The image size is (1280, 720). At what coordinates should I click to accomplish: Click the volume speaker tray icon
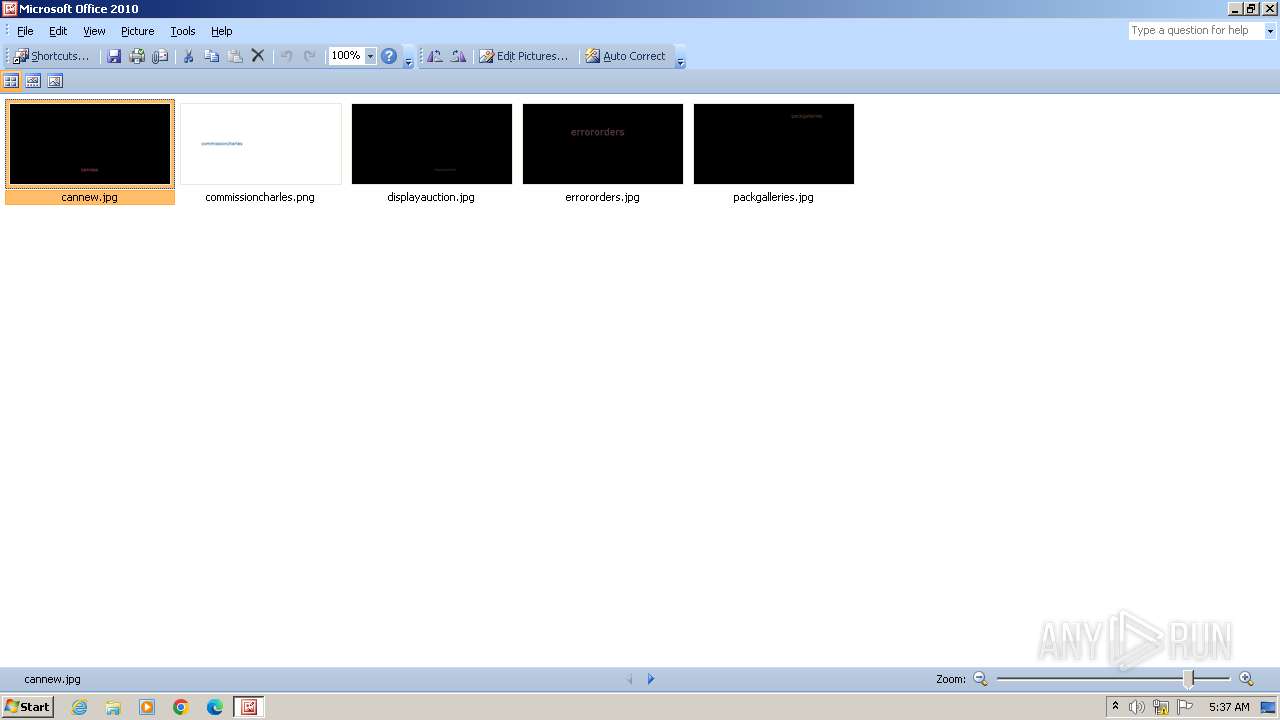[1137, 707]
